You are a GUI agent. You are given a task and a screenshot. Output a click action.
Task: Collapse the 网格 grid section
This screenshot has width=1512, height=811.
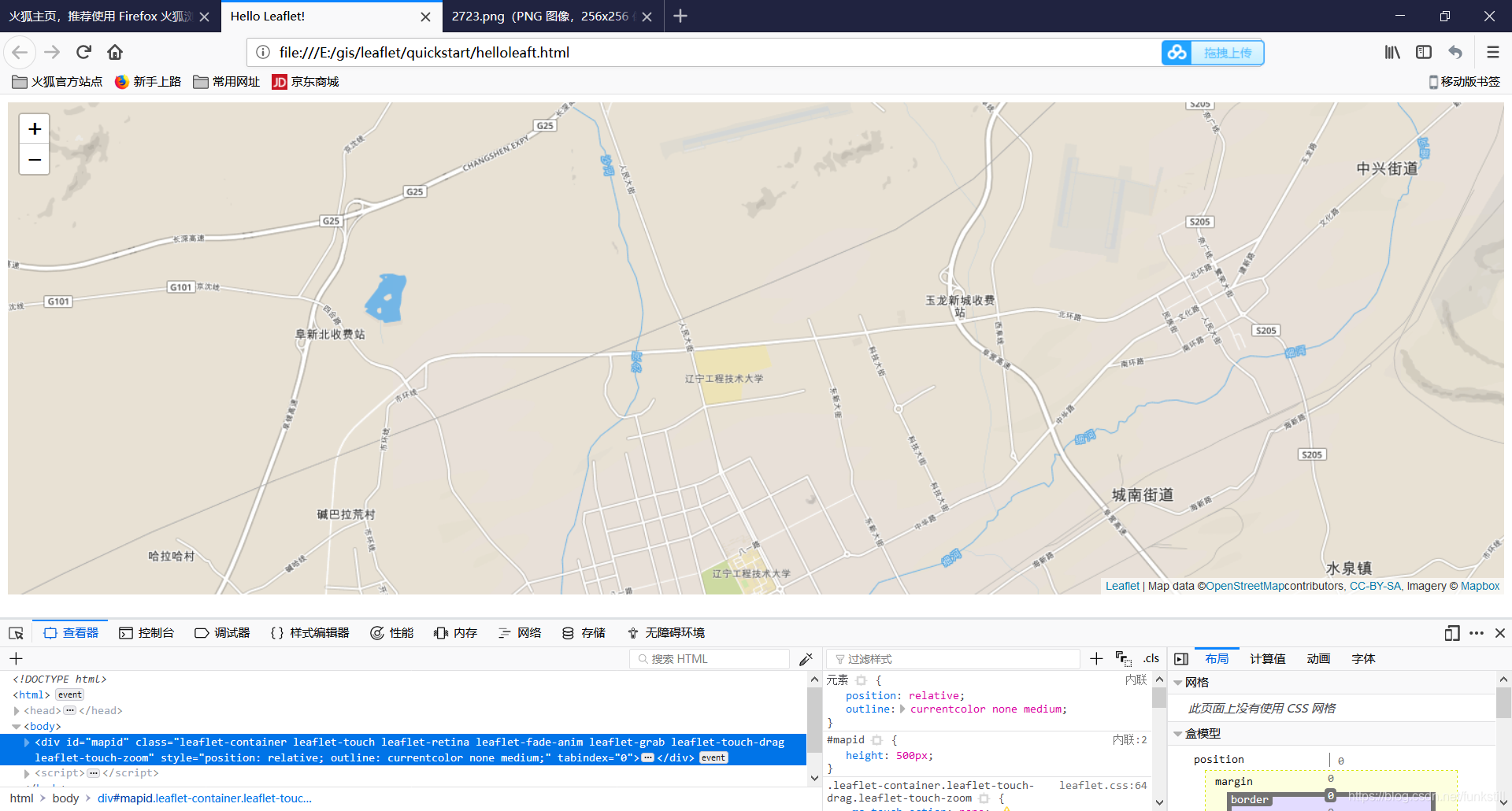1178,683
